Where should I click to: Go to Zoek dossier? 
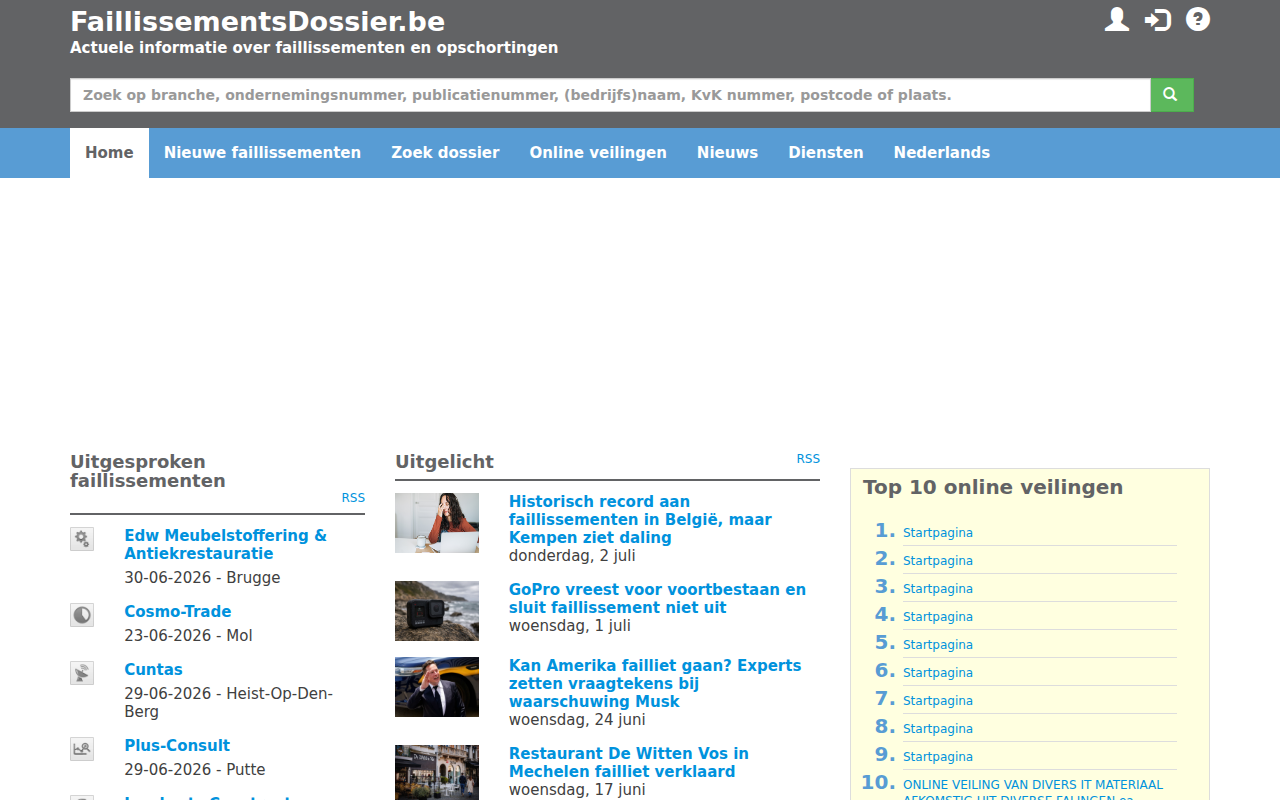click(445, 153)
